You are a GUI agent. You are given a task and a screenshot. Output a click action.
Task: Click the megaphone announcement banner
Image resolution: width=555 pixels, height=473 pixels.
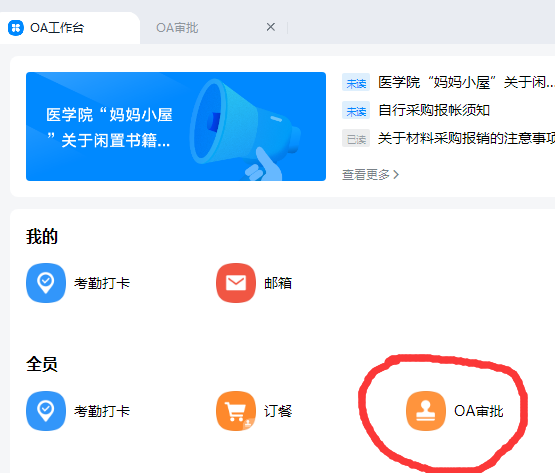point(176,126)
